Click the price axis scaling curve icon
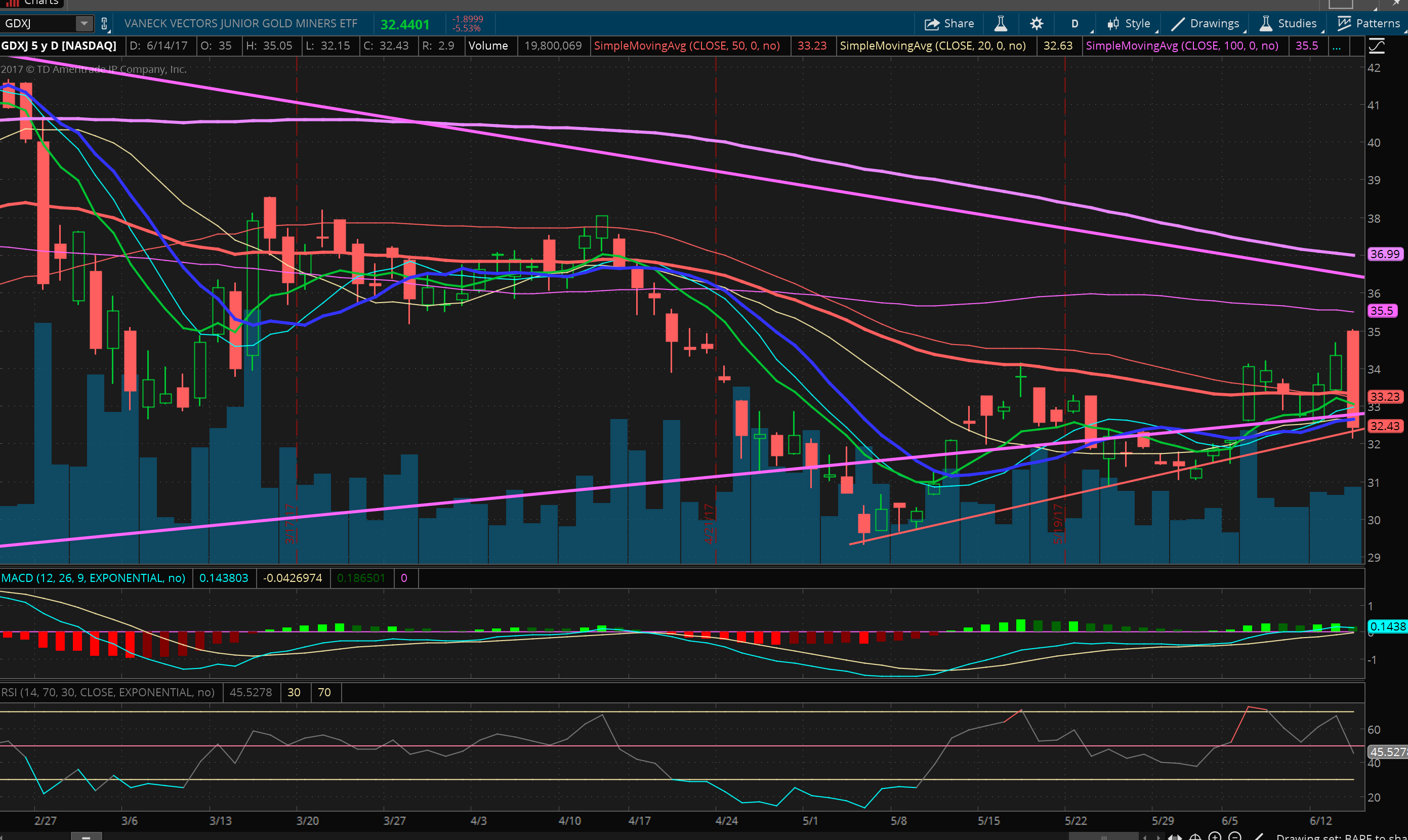 [1376, 47]
